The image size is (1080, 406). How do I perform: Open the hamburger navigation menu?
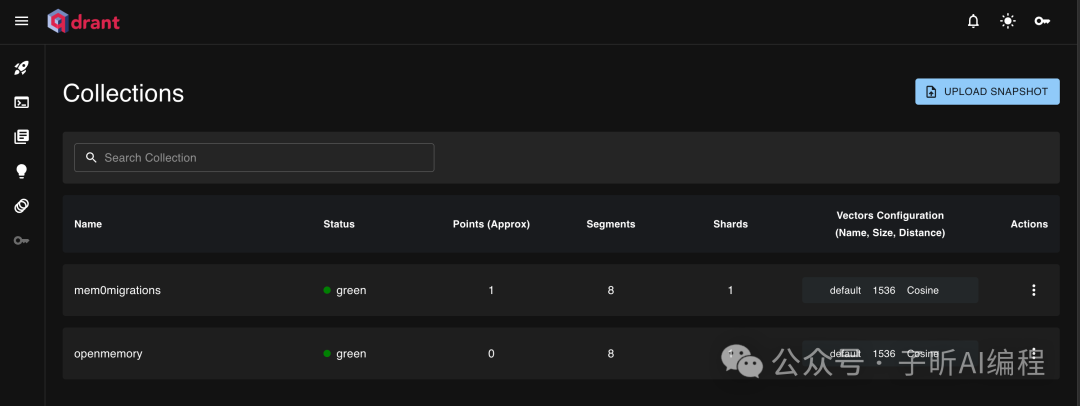tap(21, 21)
